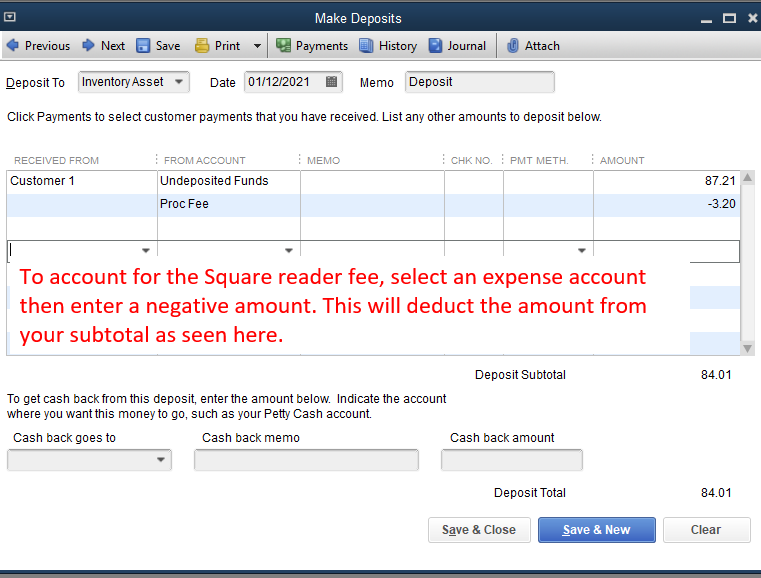Open the Payments window from toolbar
Viewport: 761px width, 578px height.
click(x=312, y=46)
